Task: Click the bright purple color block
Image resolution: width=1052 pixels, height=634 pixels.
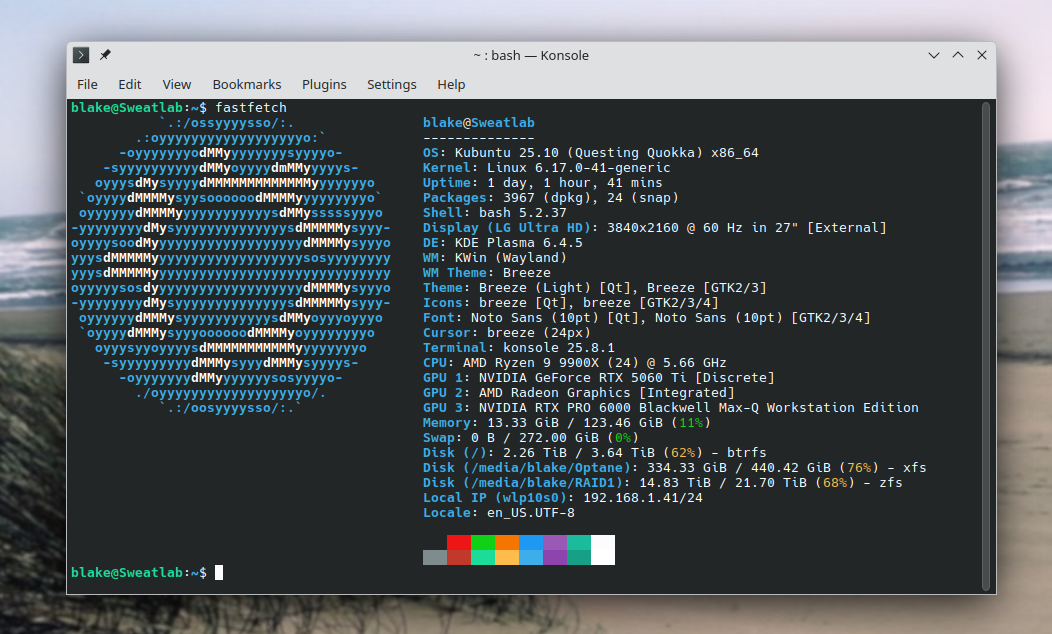Action: pyautogui.click(x=555, y=542)
